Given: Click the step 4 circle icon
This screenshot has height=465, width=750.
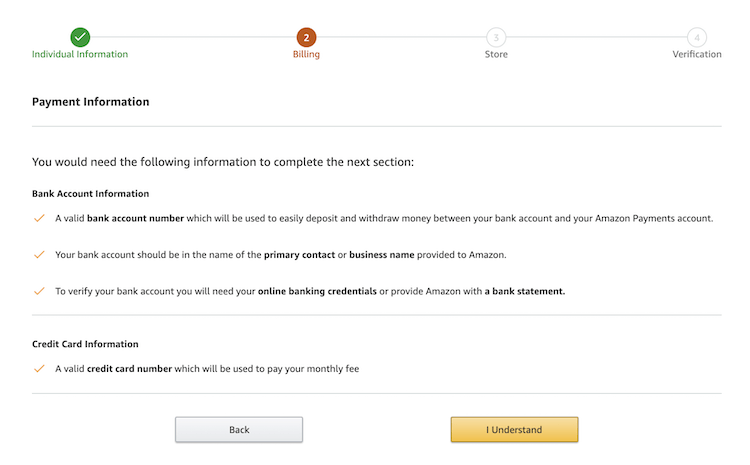Looking at the screenshot, I should [697, 37].
